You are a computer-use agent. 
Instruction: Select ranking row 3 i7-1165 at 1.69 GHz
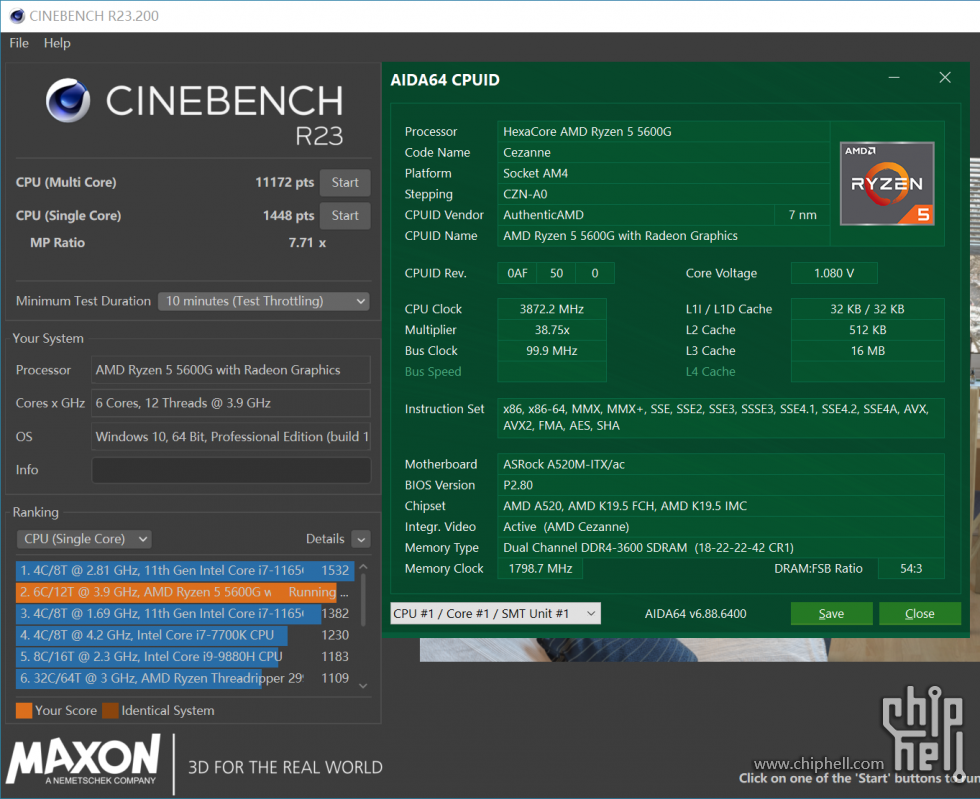184,613
